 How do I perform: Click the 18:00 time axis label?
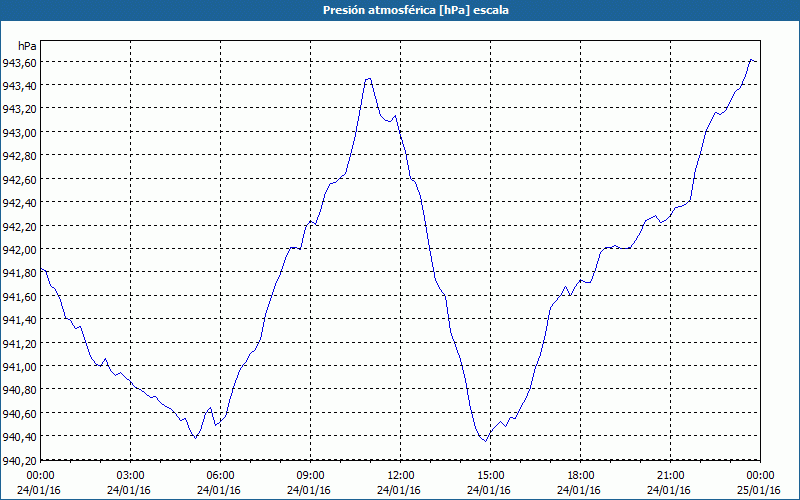click(x=580, y=476)
